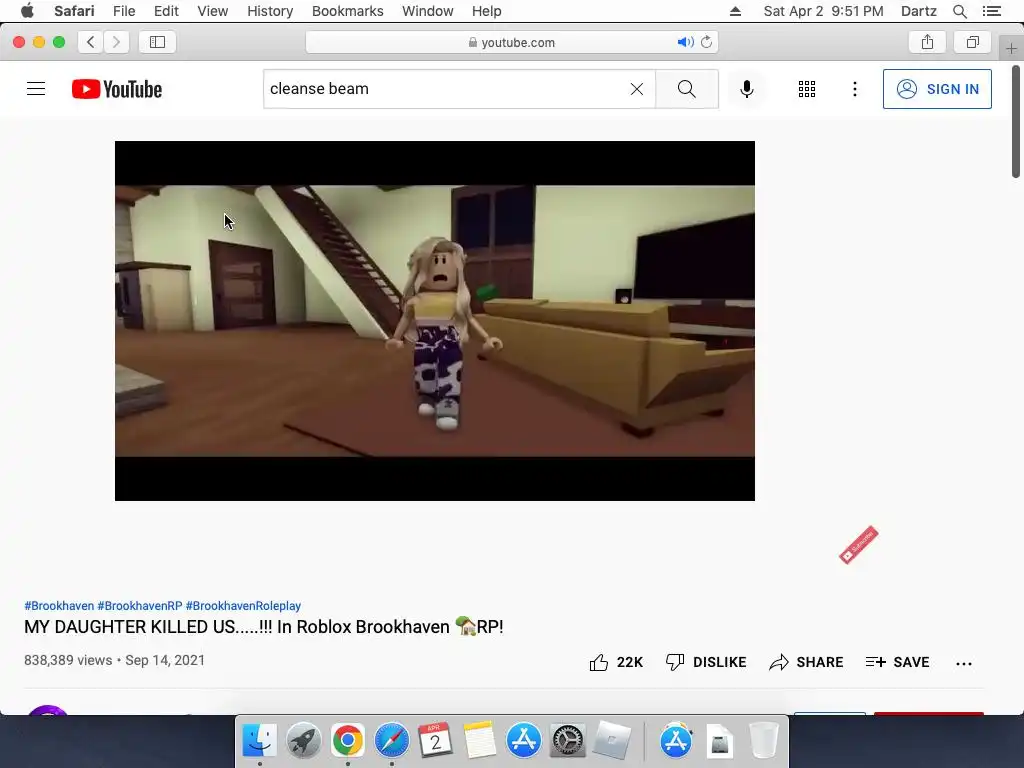This screenshot has height=768, width=1024.
Task: Open the #BrookhavenRP hashtag link
Action: click(140, 606)
